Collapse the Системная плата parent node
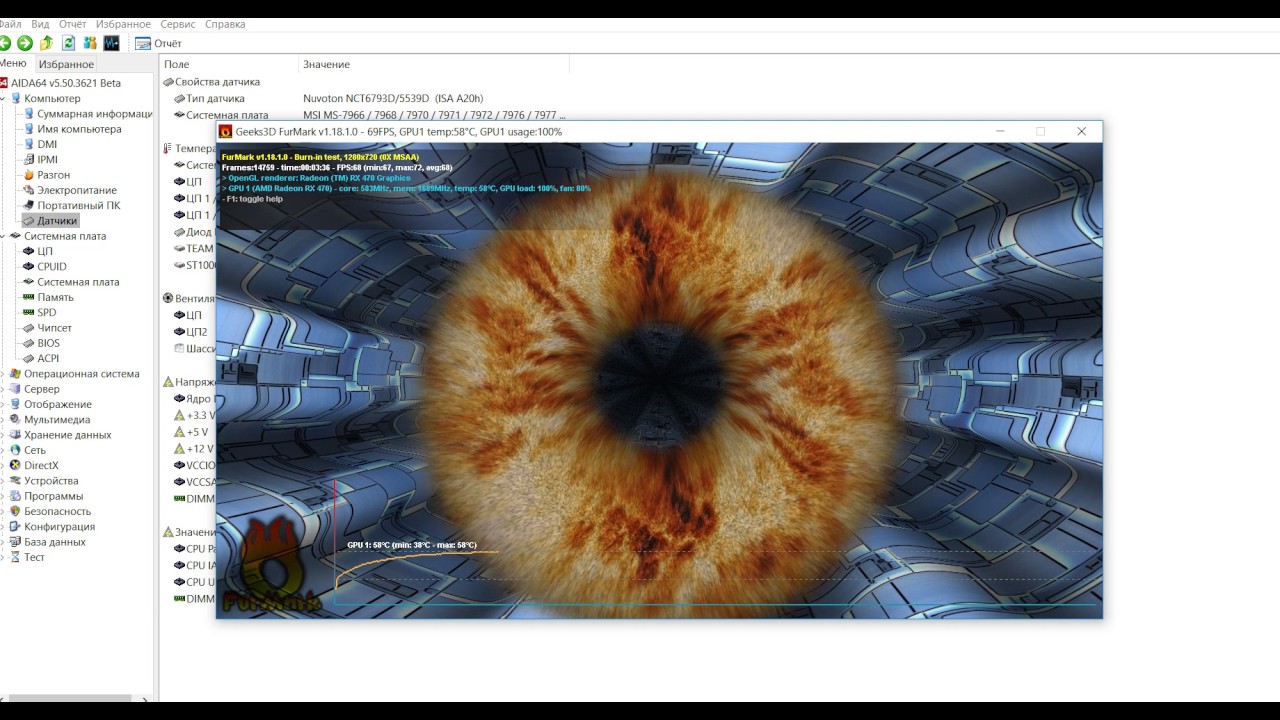The width and height of the screenshot is (1280, 720). pyautogui.click(x=3, y=236)
